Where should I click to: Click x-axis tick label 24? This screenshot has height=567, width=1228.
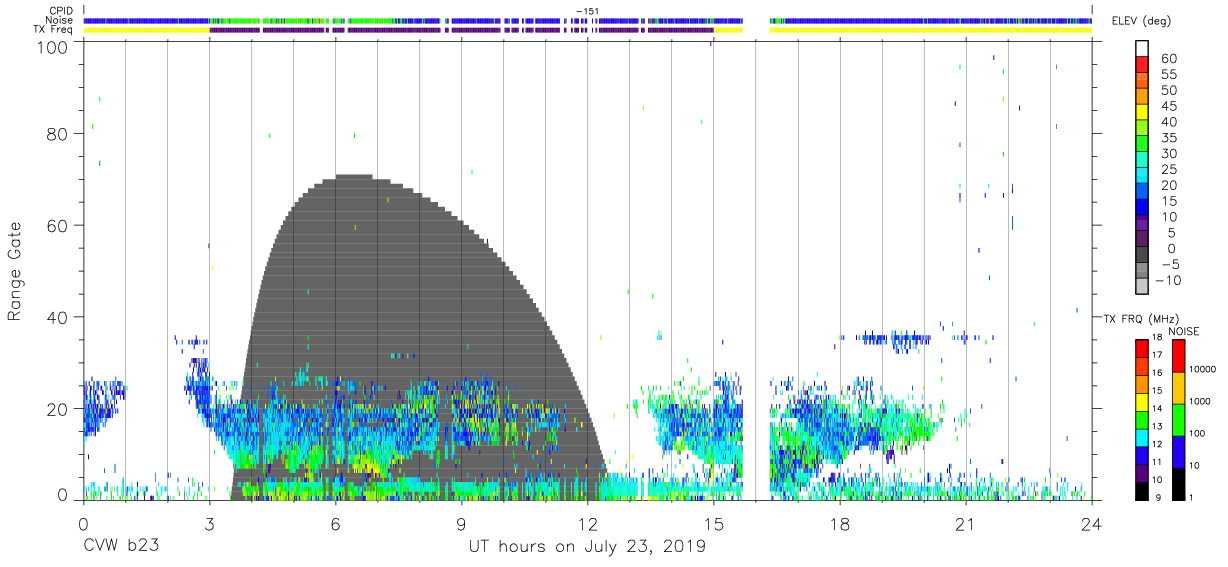tap(1091, 523)
